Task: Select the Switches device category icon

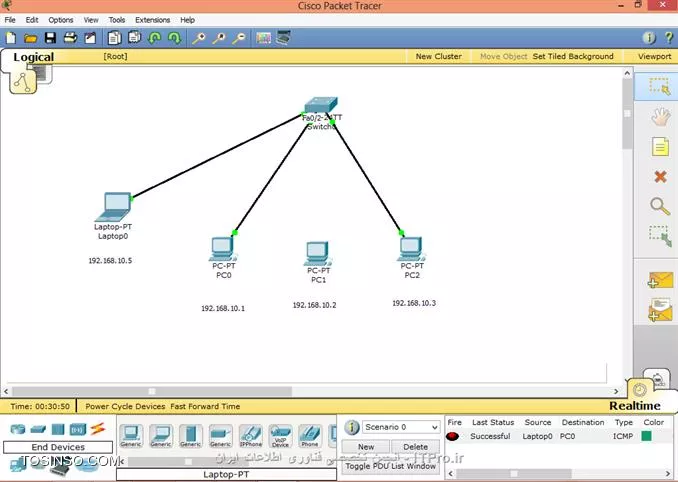Action: (x=38, y=429)
